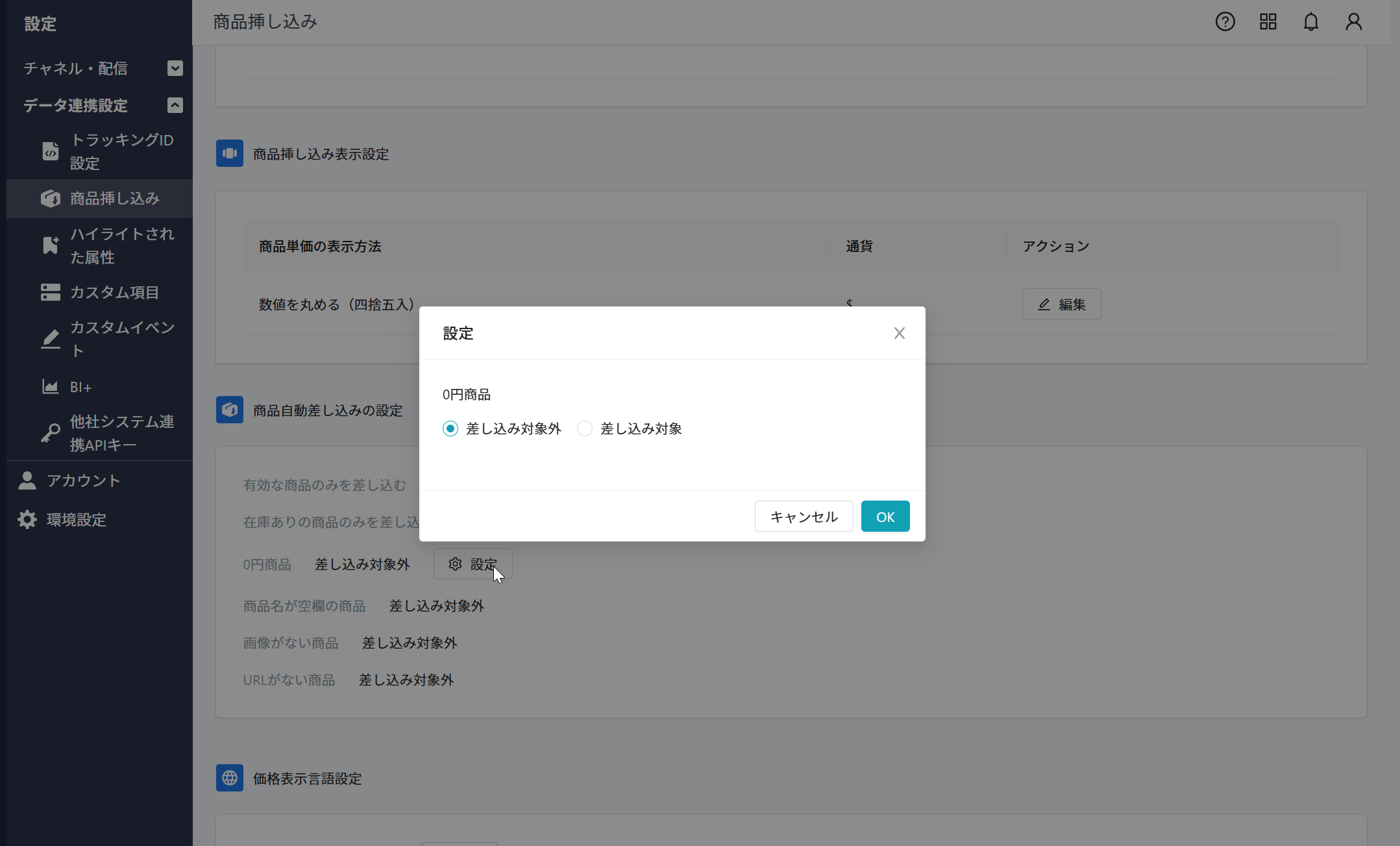This screenshot has width=1400, height=846.
Task: Open BI+ via its chart icon
Action: tap(50, 386)
